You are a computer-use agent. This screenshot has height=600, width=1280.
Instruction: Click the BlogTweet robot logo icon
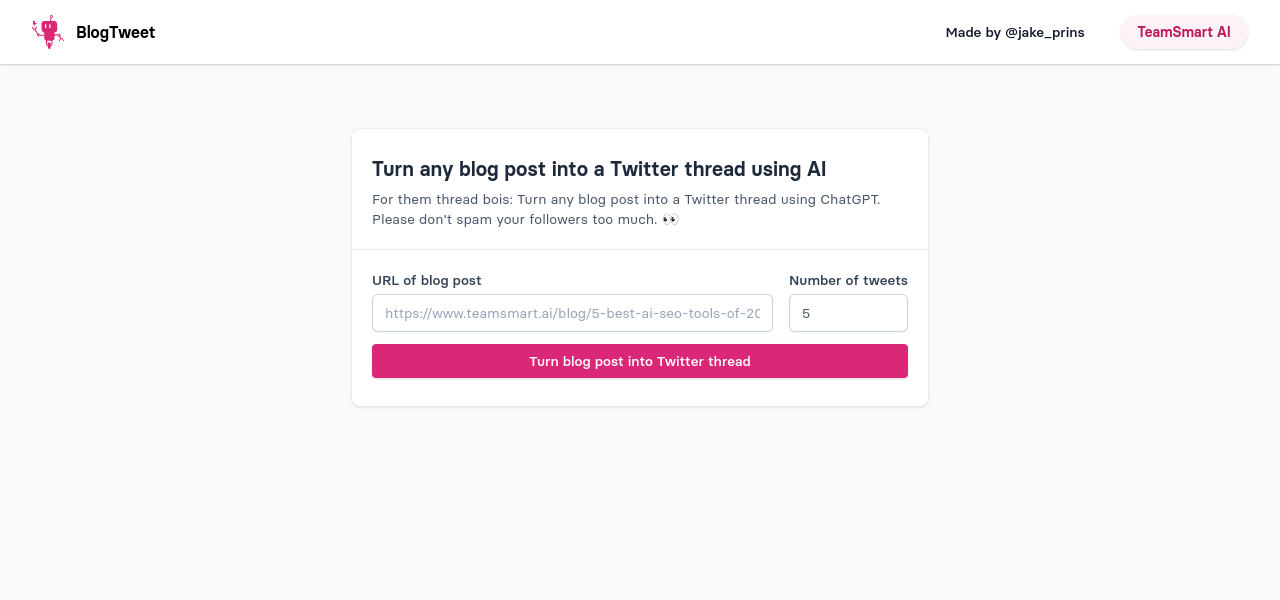tap(47, 32)
